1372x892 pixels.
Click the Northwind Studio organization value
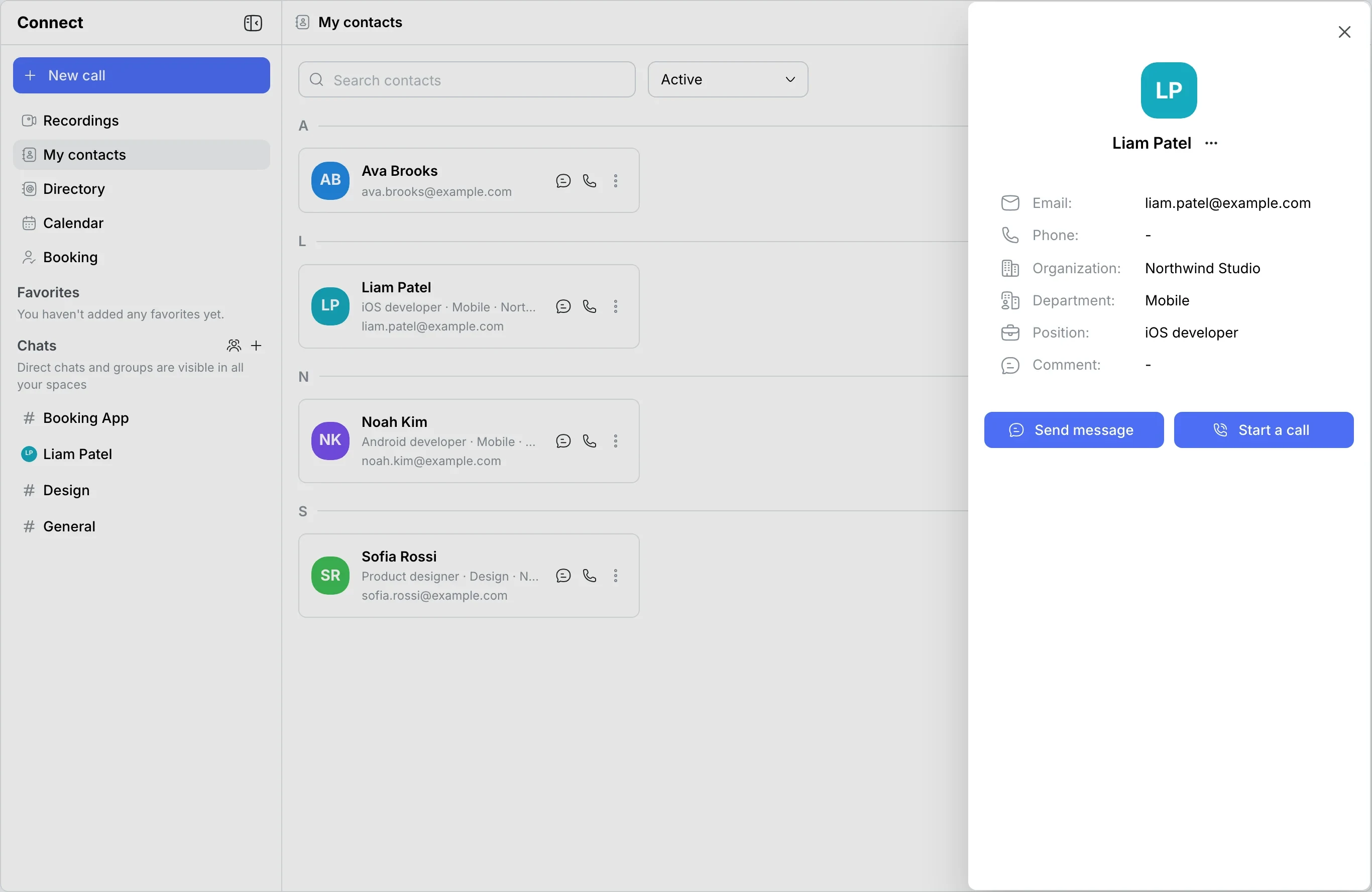tap(1202, 268)
